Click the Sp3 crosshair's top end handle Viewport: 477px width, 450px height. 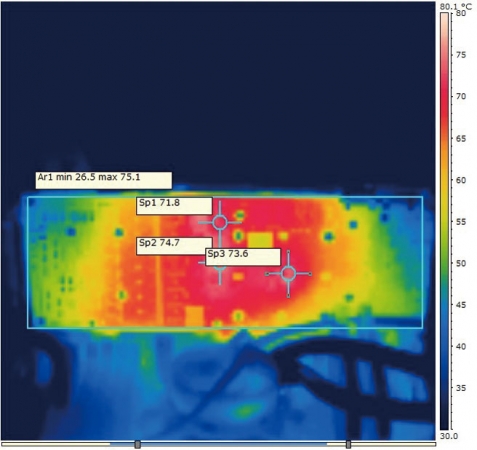(288, 252)
